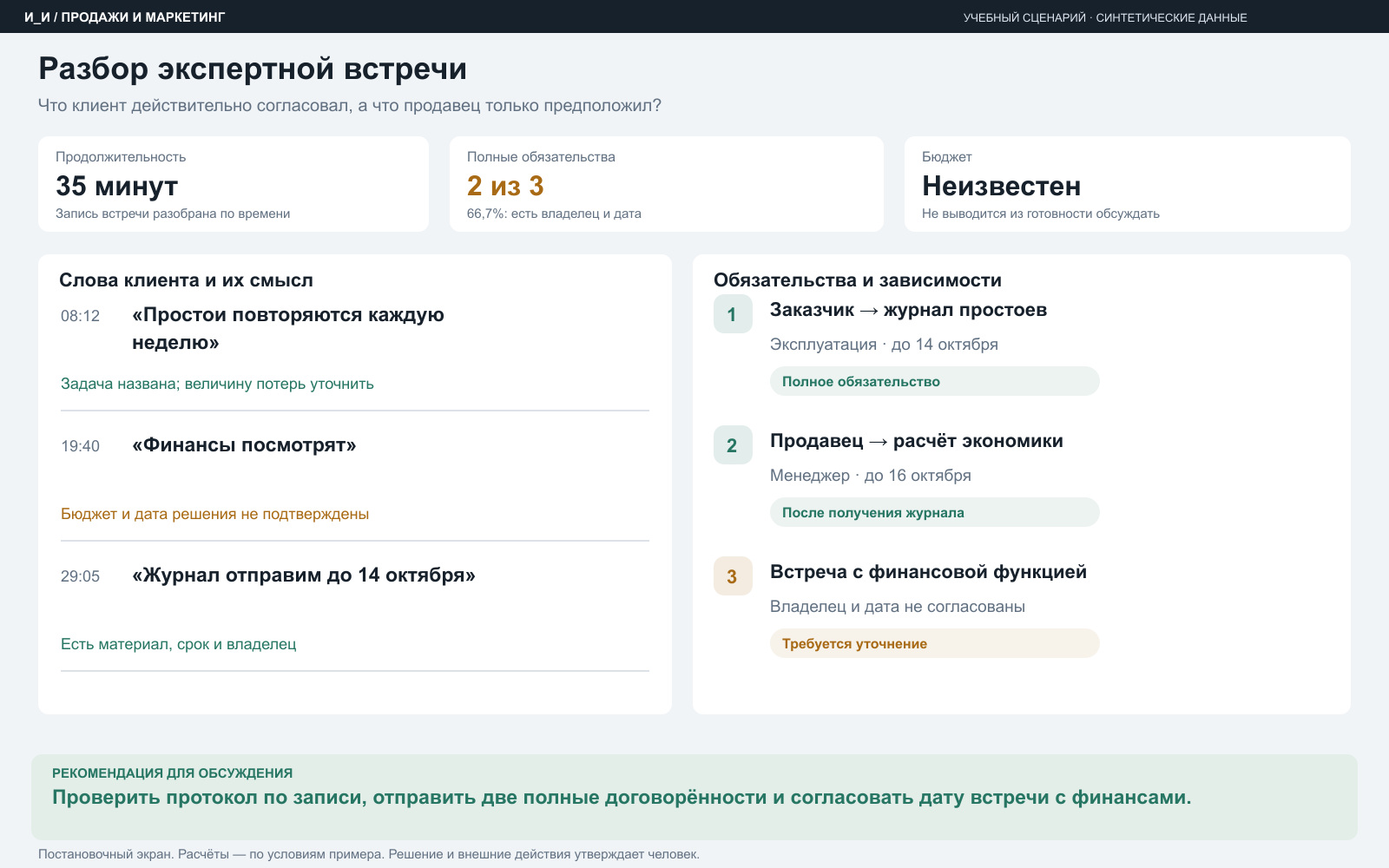Screen dimensions: 1389x868
Task: Click «Не выводится из готовности обсуждать» caption
Action: [1040, 214]
